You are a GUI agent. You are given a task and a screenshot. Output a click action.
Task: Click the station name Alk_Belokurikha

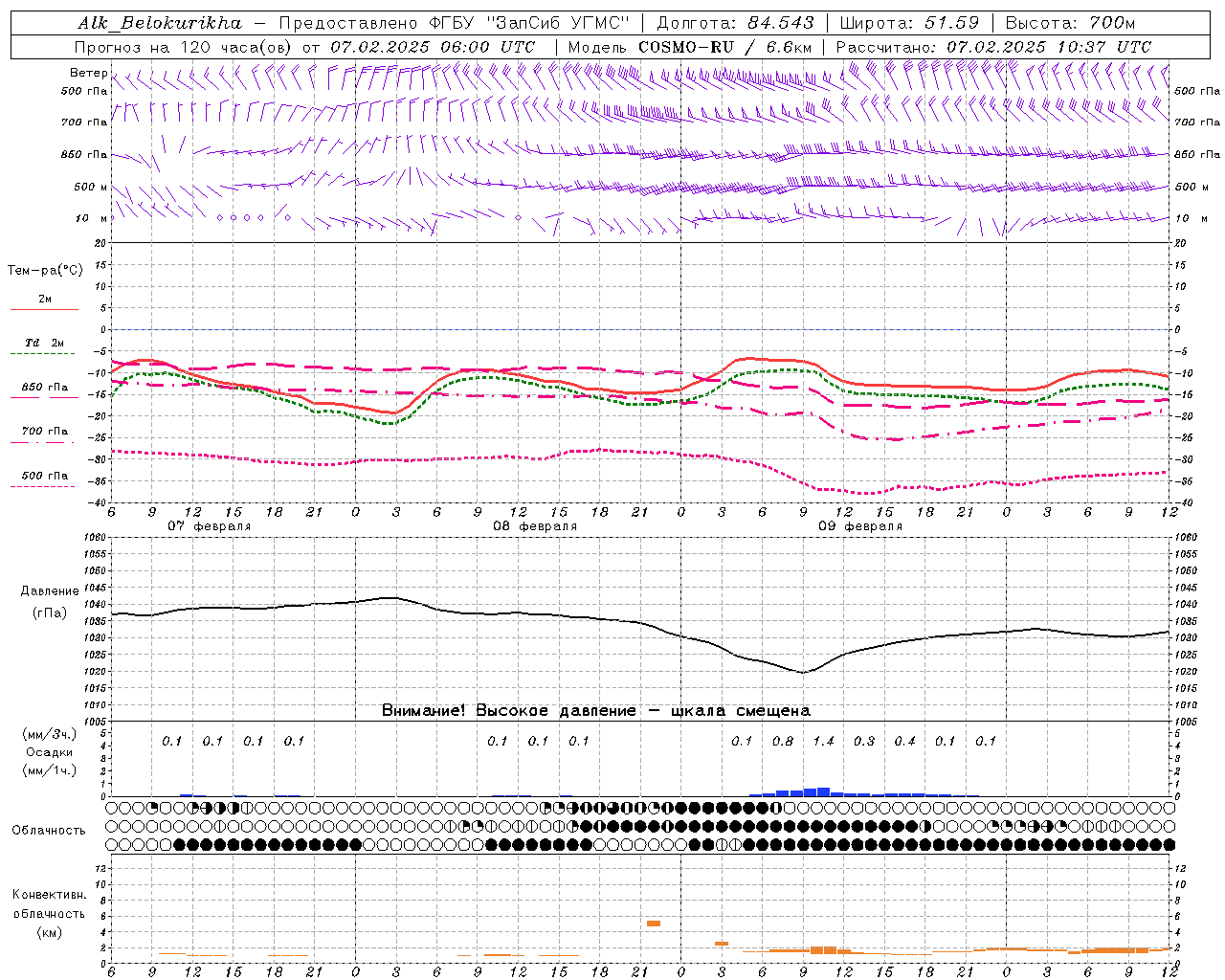pos(160,23)
